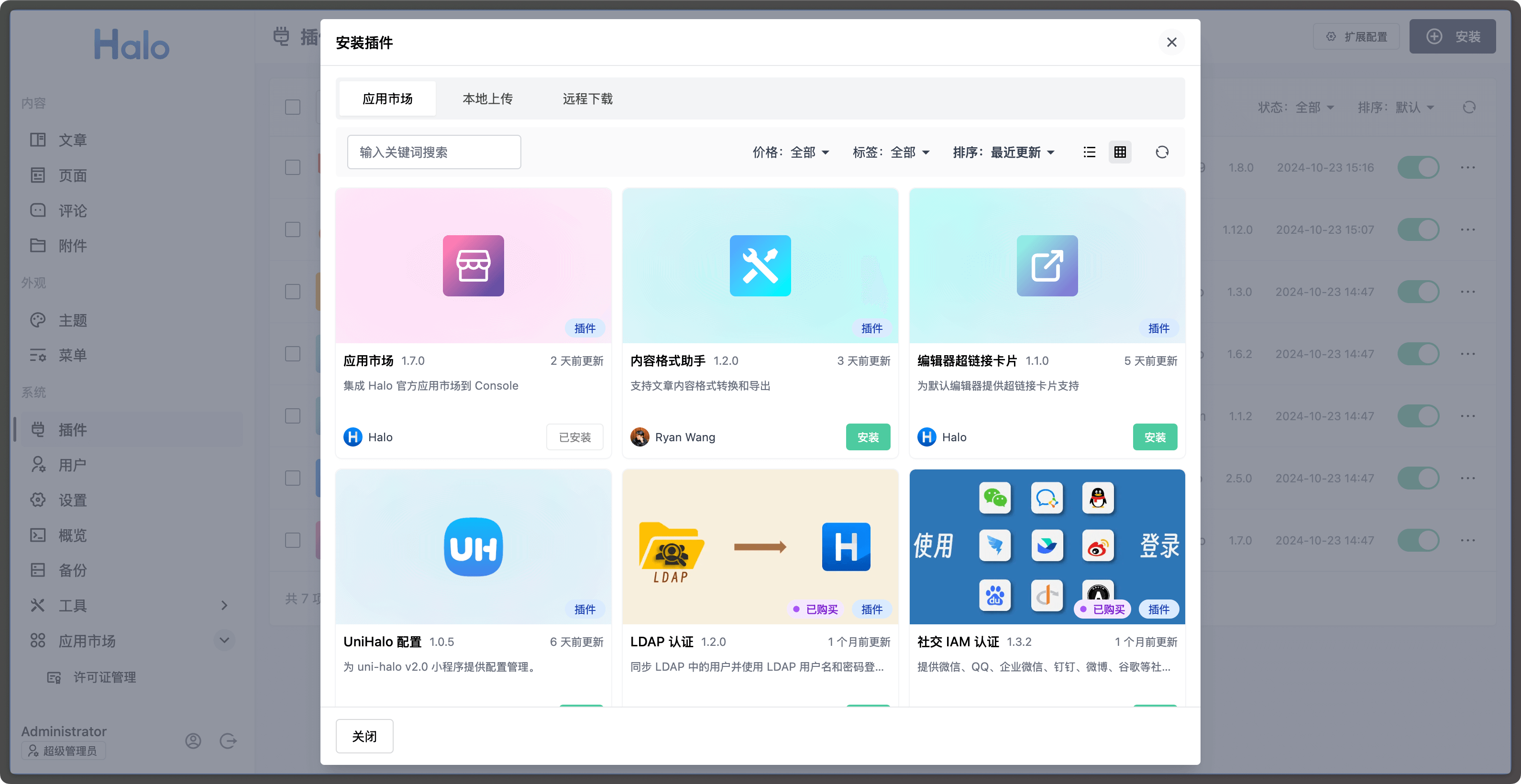Switch plugins to list view layout
Image resolution: width=1521 pixels, height=784 pixels.
[x=1090, y=152]
